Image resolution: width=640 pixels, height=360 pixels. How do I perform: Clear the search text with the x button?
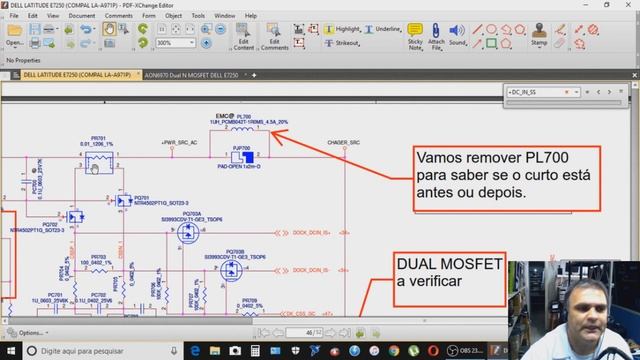tap(567, 92)
